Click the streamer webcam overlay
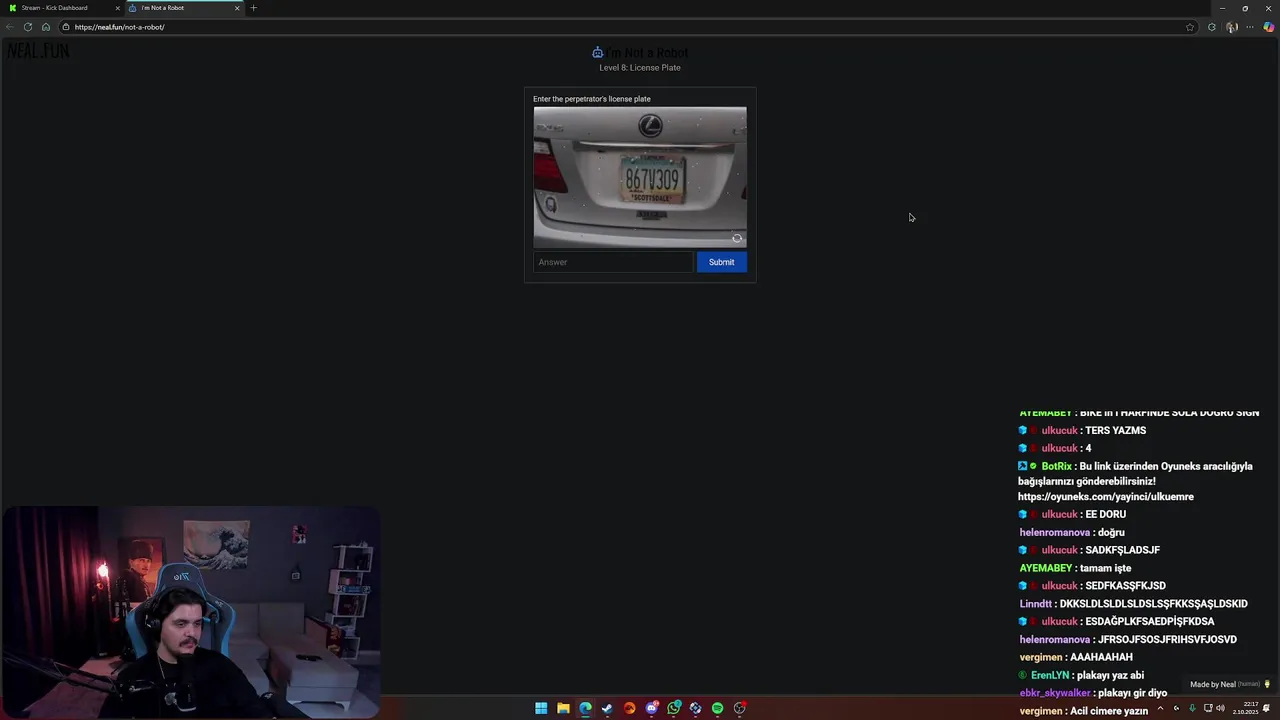 (x=190, y=612)
